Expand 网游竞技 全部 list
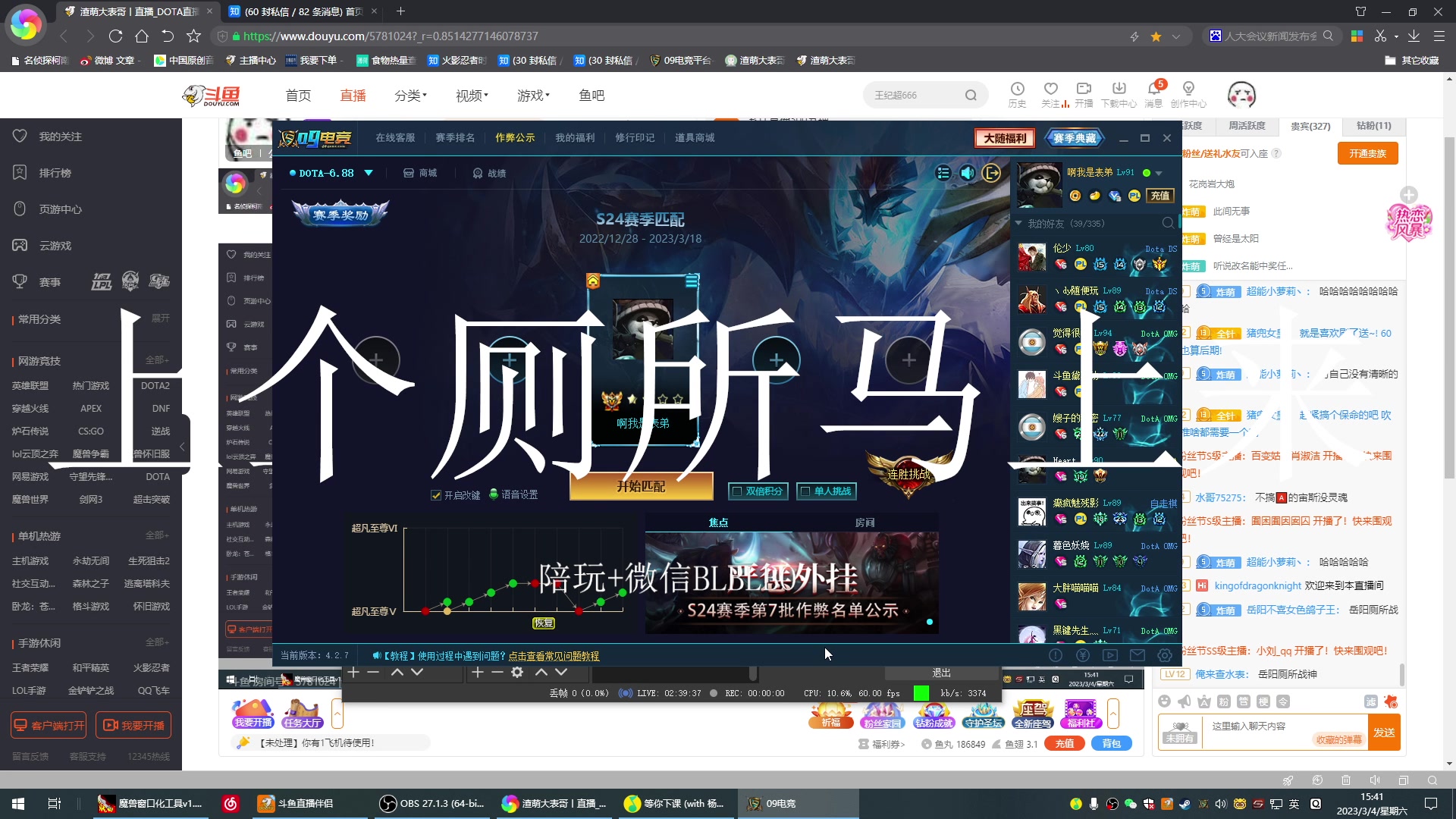1456x819 pixels. [x=157, y=360]
